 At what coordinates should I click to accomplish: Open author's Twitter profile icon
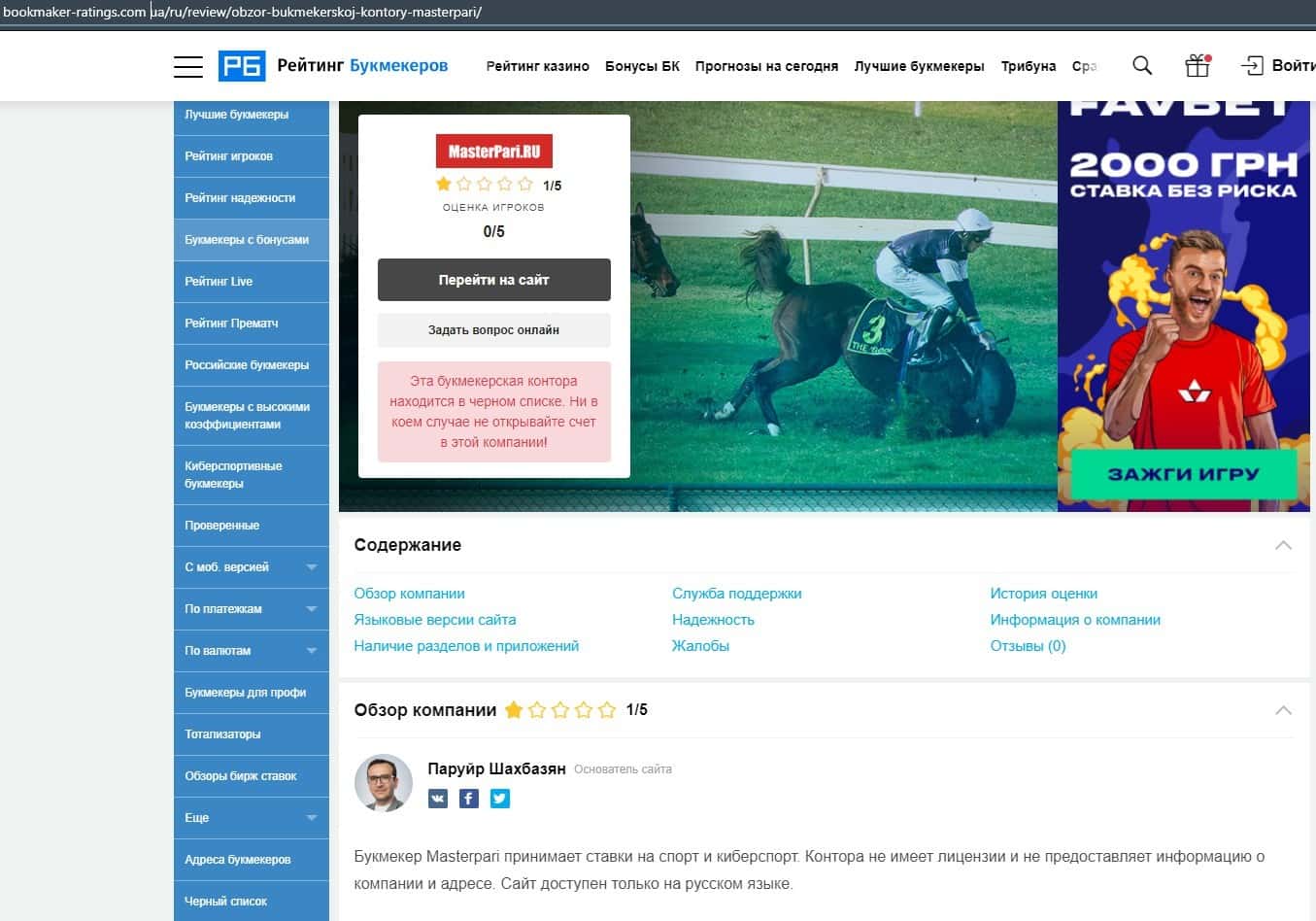pos(500,799)
